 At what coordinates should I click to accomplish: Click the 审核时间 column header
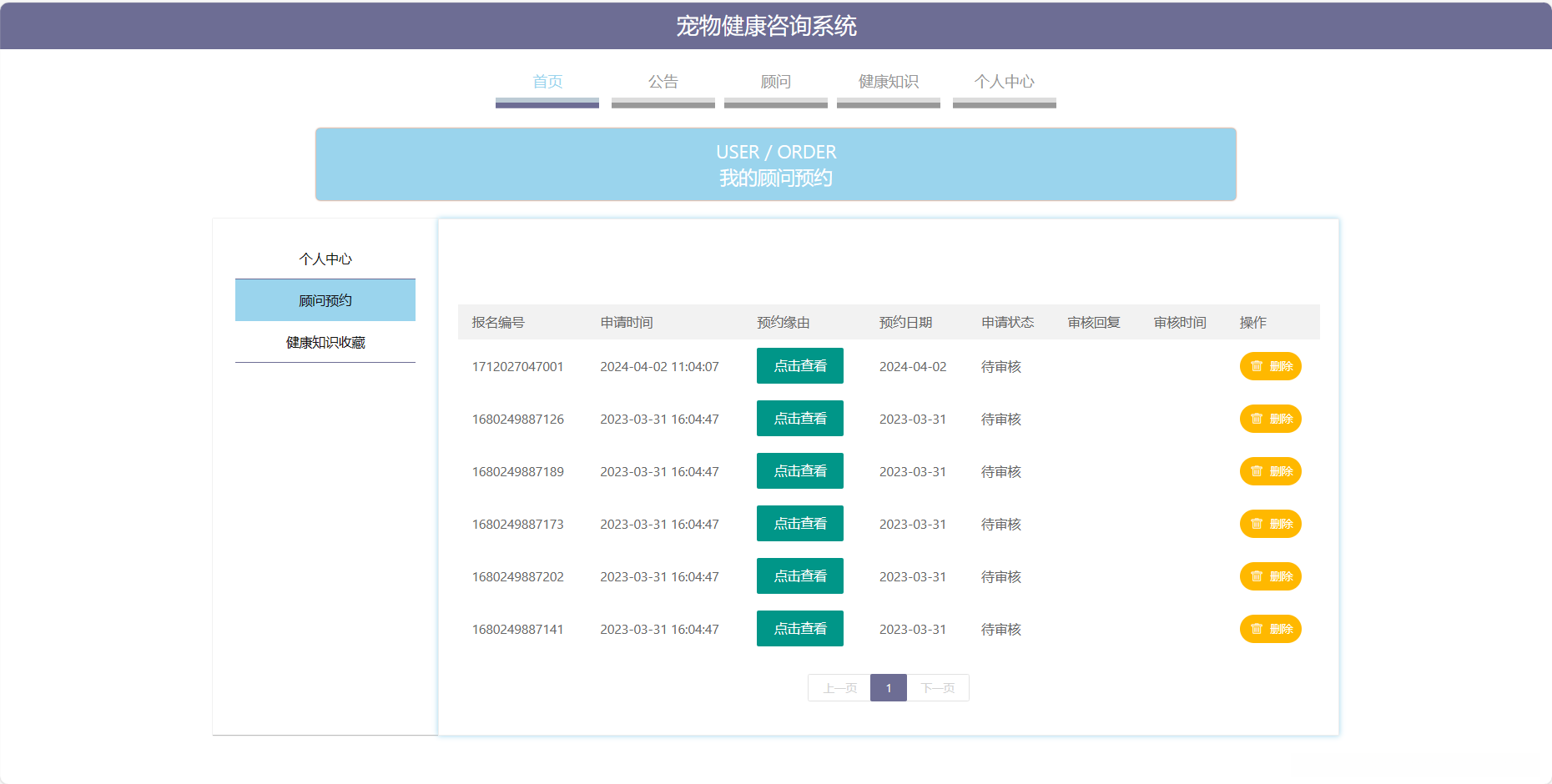coord(1180,323)
